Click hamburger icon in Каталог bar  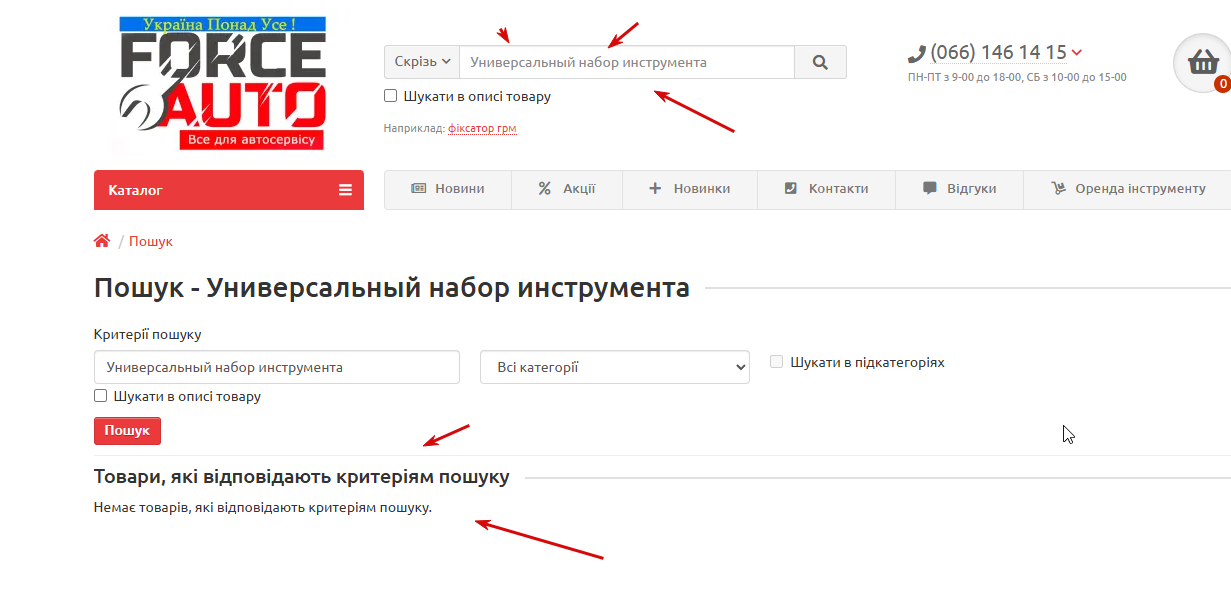click(345, 190)
